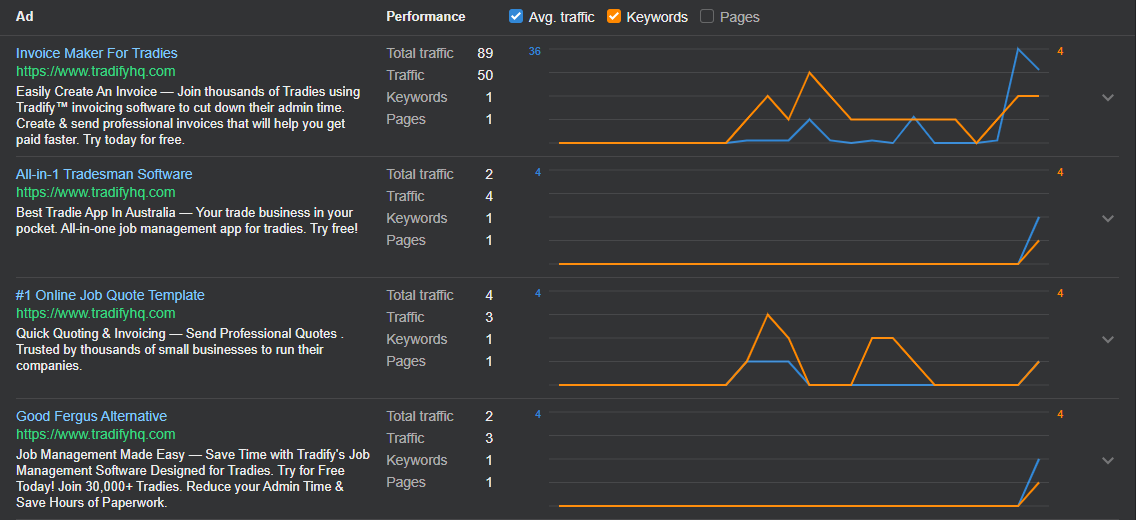Open the All-in-1 Tradesman Software ad title
The image size is (1136, 520).
[x=104, y=174]
